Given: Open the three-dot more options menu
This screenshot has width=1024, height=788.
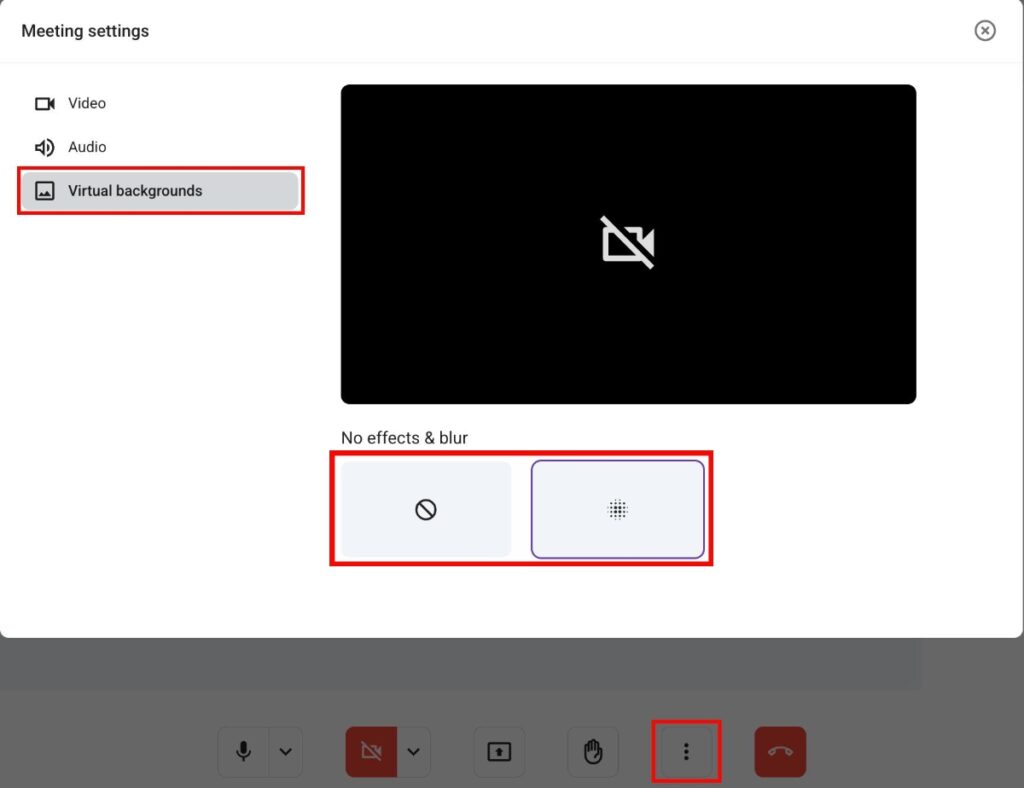Looking at the screenshot, I should click(x=686, y=752).
